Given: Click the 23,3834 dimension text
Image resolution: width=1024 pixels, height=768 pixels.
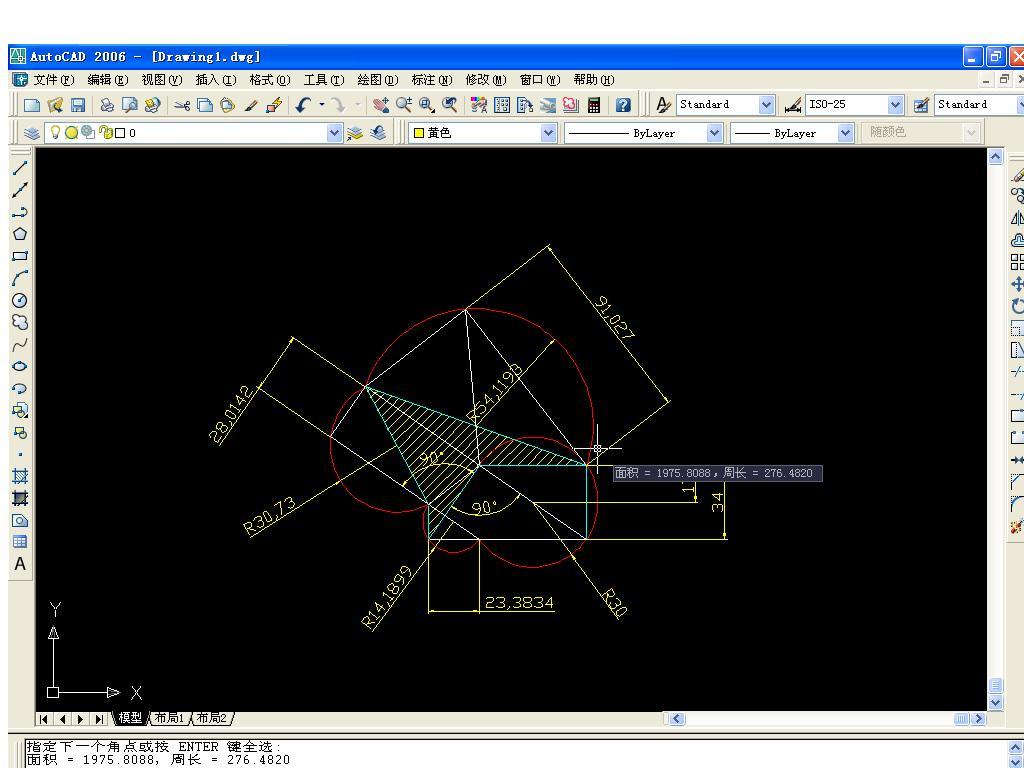Looking at the screenshot, I should (x=519, y=602).
